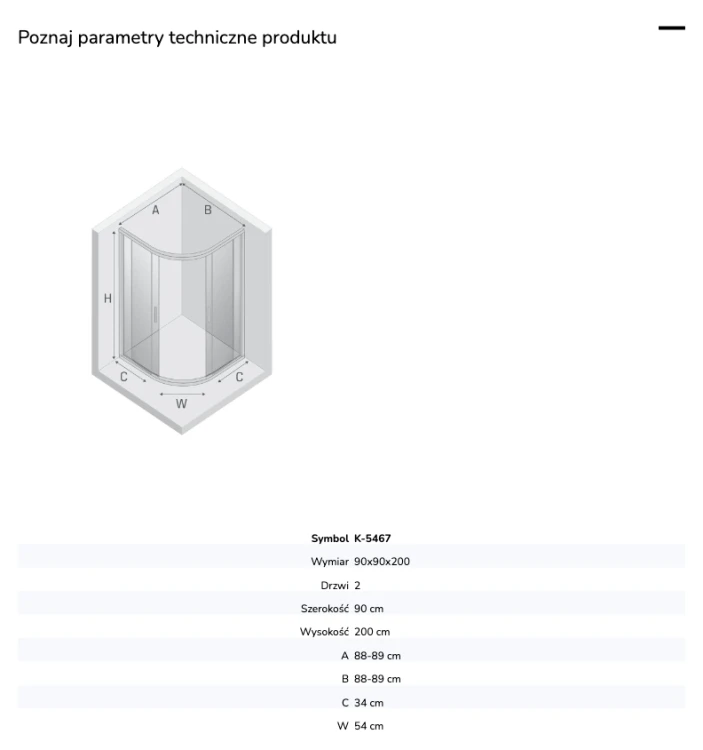
Task: Click the right C label in diagram
Action: [x=239, y=377]
